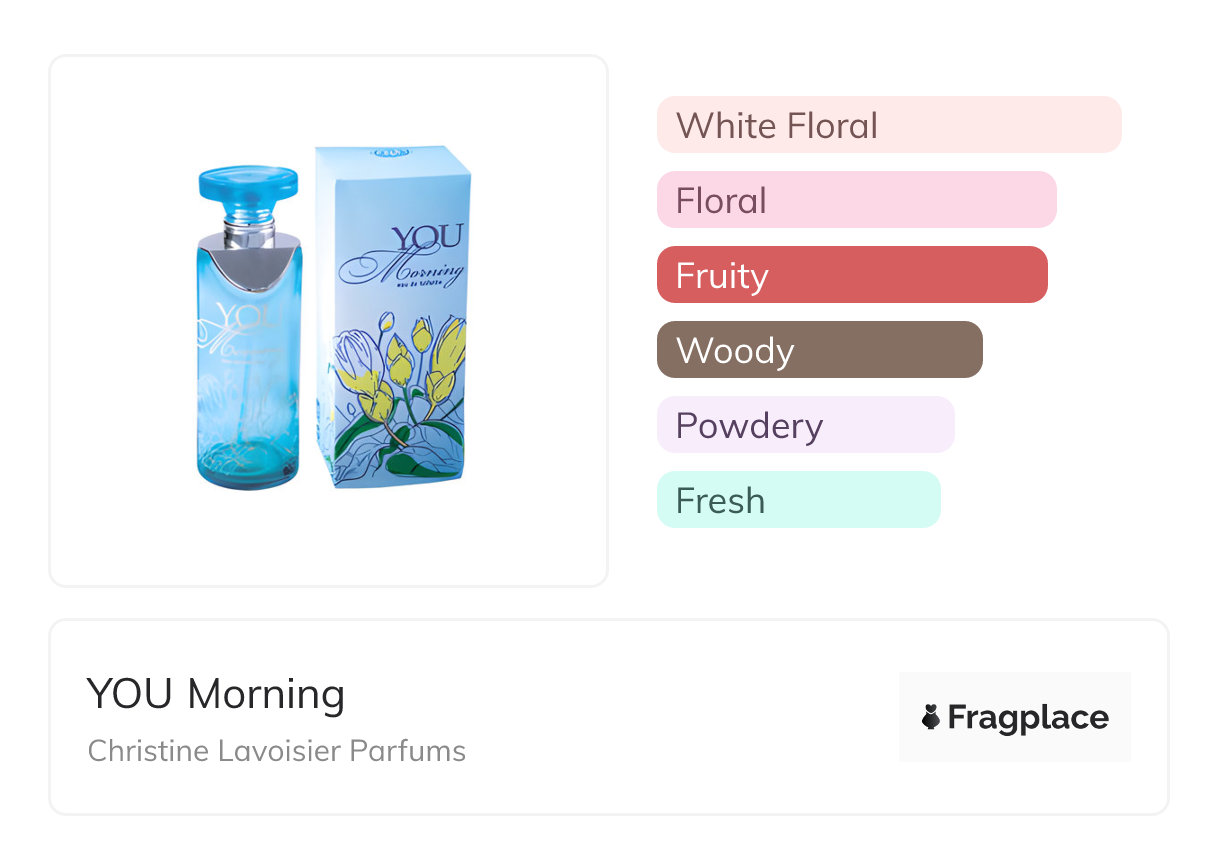Open the Christine Lavoisier Parfums brand link
The height and width of the screenshot is (864, 1218).
tap(276, 751)
